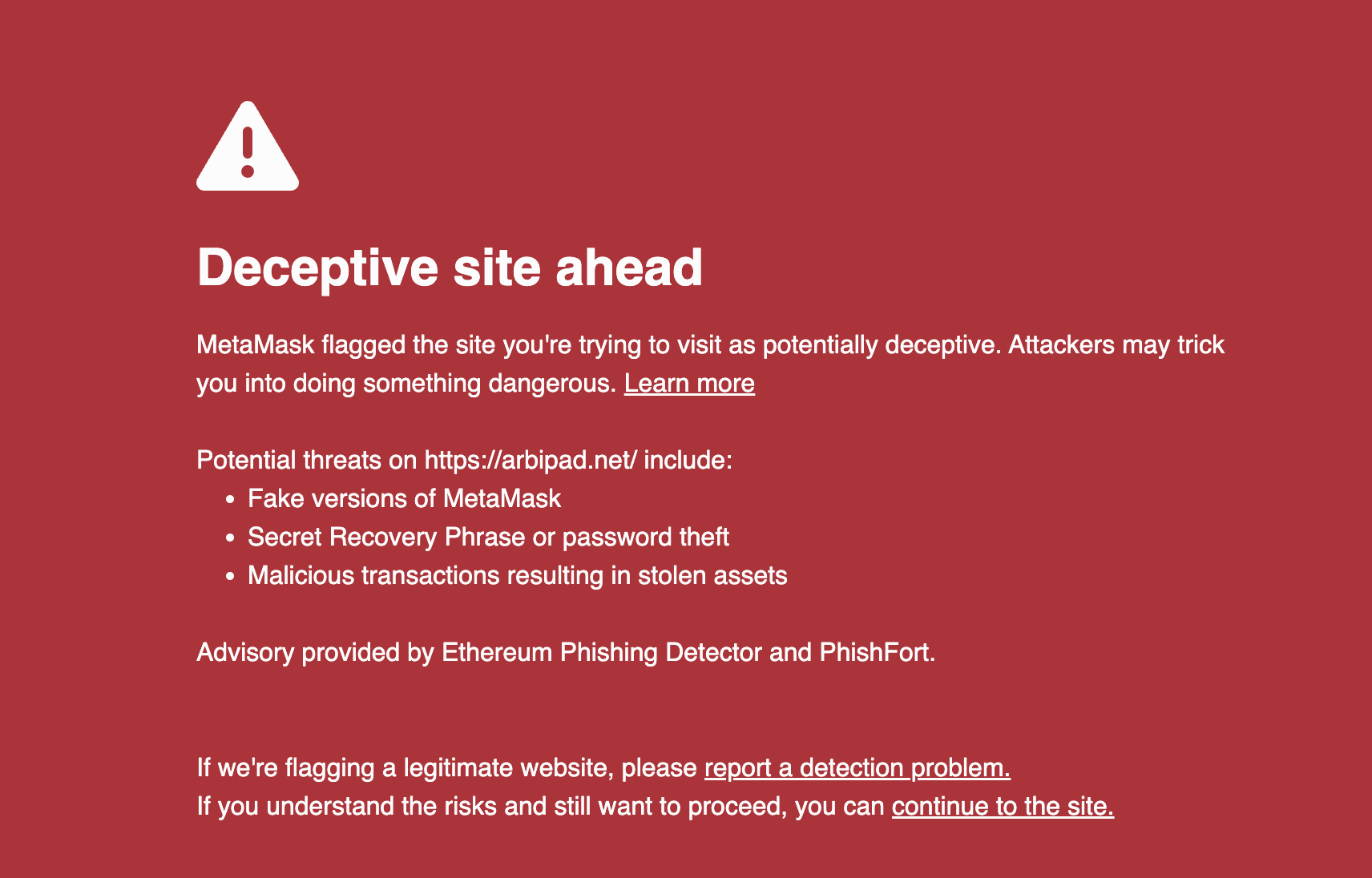Click the white warning triangle icon

point(248,146)
